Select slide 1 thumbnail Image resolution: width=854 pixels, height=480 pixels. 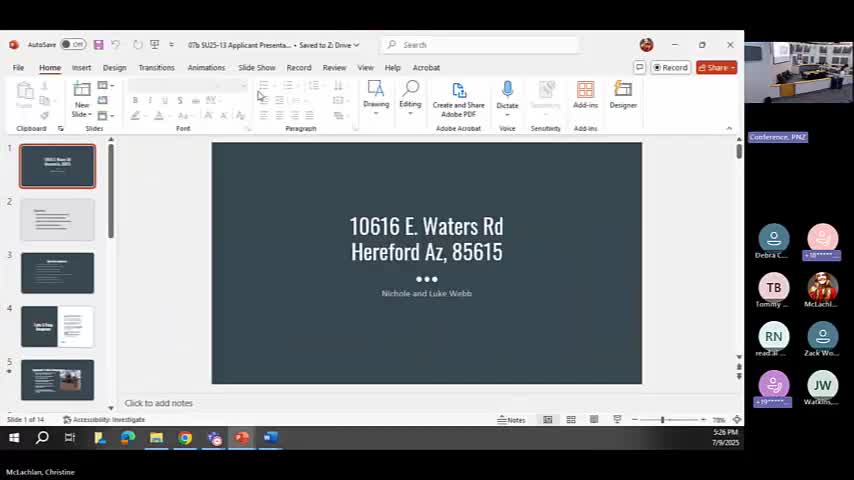[x=57, y=166]
